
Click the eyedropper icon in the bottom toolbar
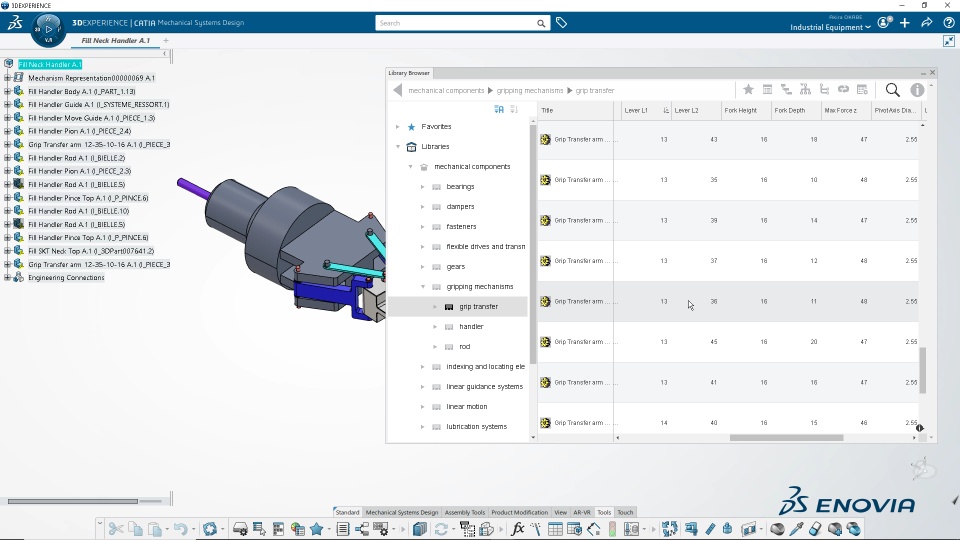(x=797, y=529)
